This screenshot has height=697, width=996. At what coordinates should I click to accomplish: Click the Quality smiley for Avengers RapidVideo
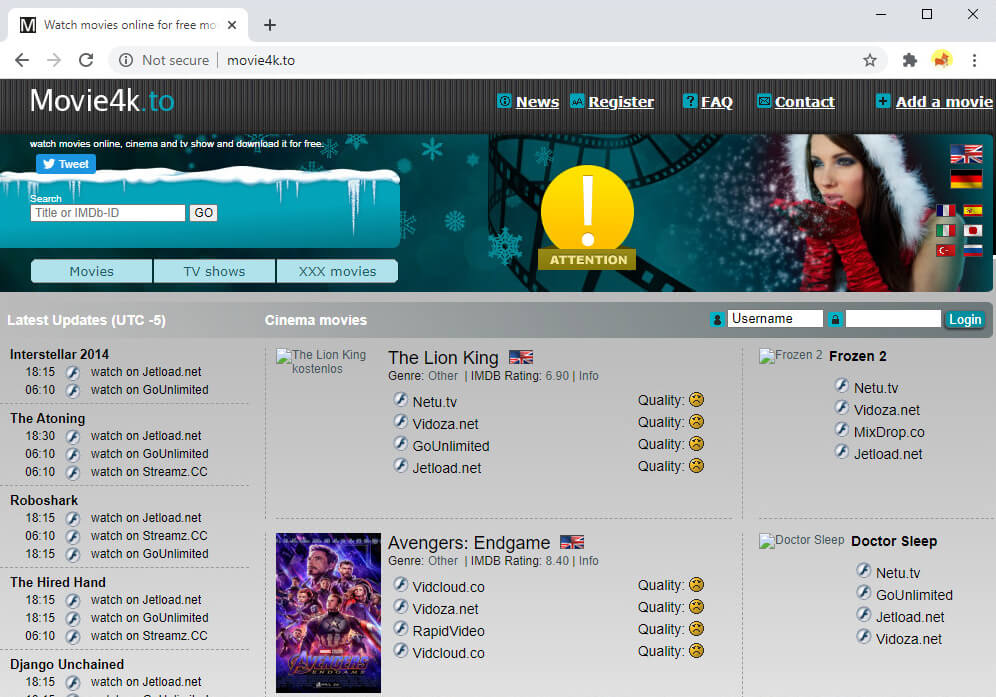tap(697, 629)
